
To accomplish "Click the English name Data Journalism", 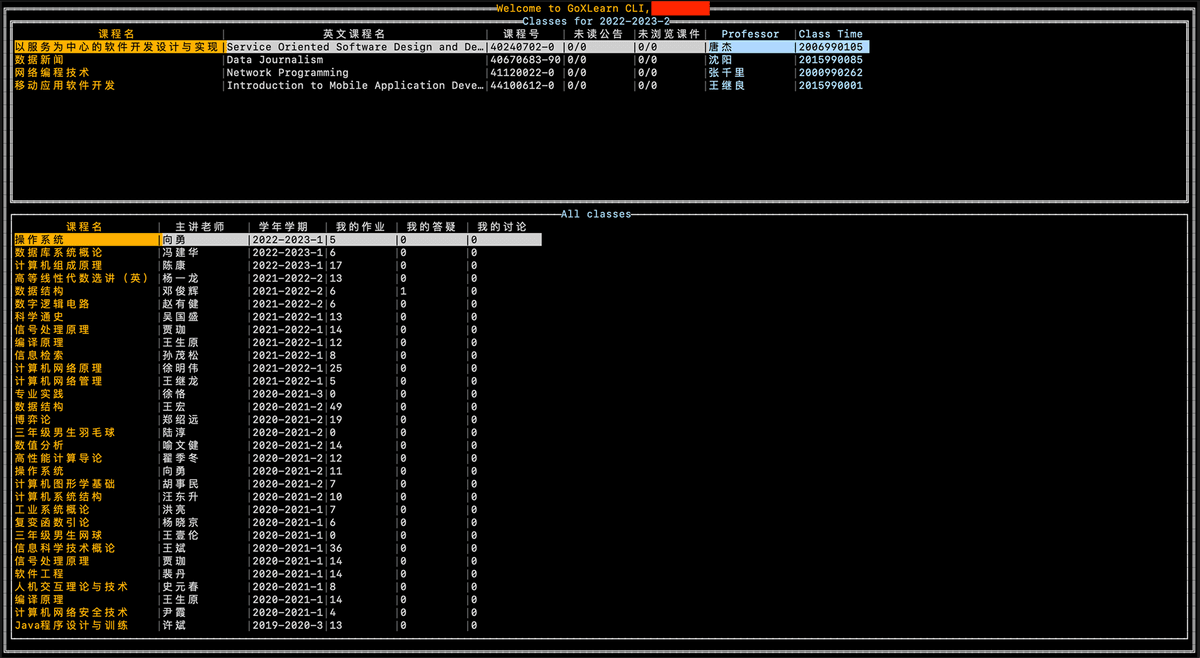I will point(275,60).
